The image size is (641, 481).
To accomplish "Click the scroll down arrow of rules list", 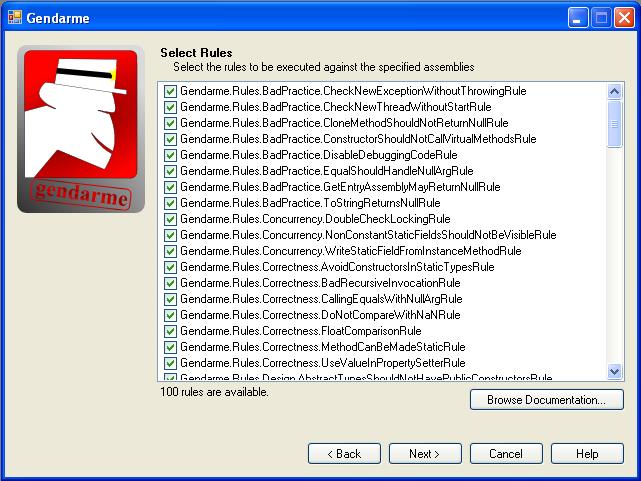I will (614, 371).
